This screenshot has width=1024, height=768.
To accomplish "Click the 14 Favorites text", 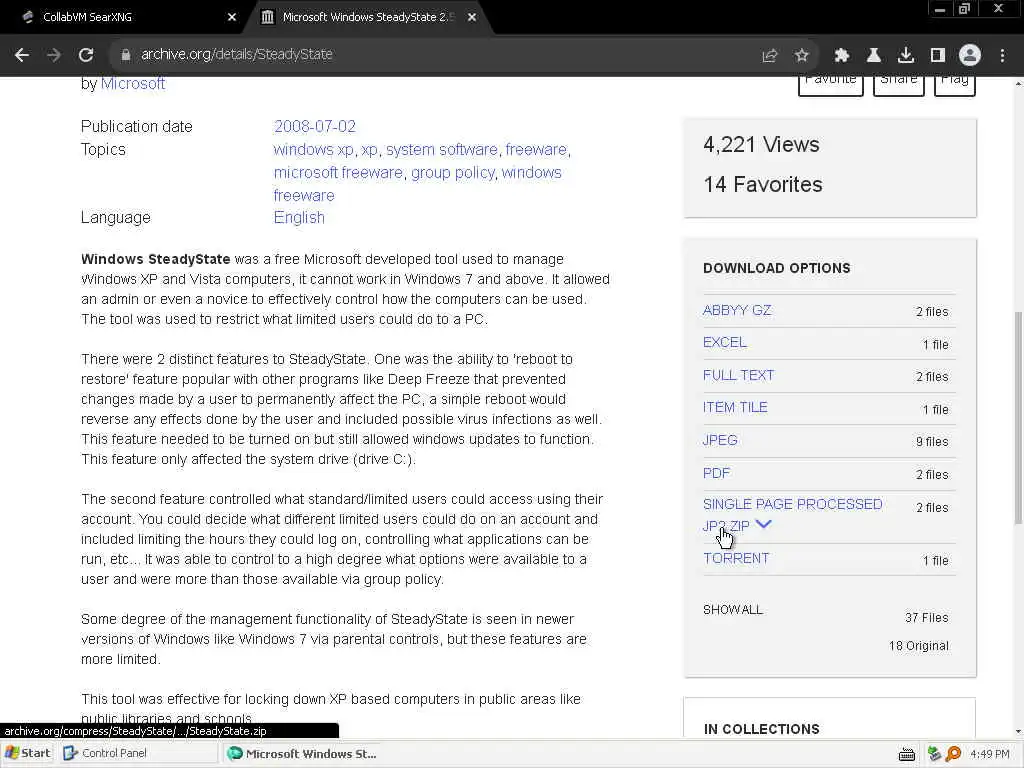I will coord(763,184).
